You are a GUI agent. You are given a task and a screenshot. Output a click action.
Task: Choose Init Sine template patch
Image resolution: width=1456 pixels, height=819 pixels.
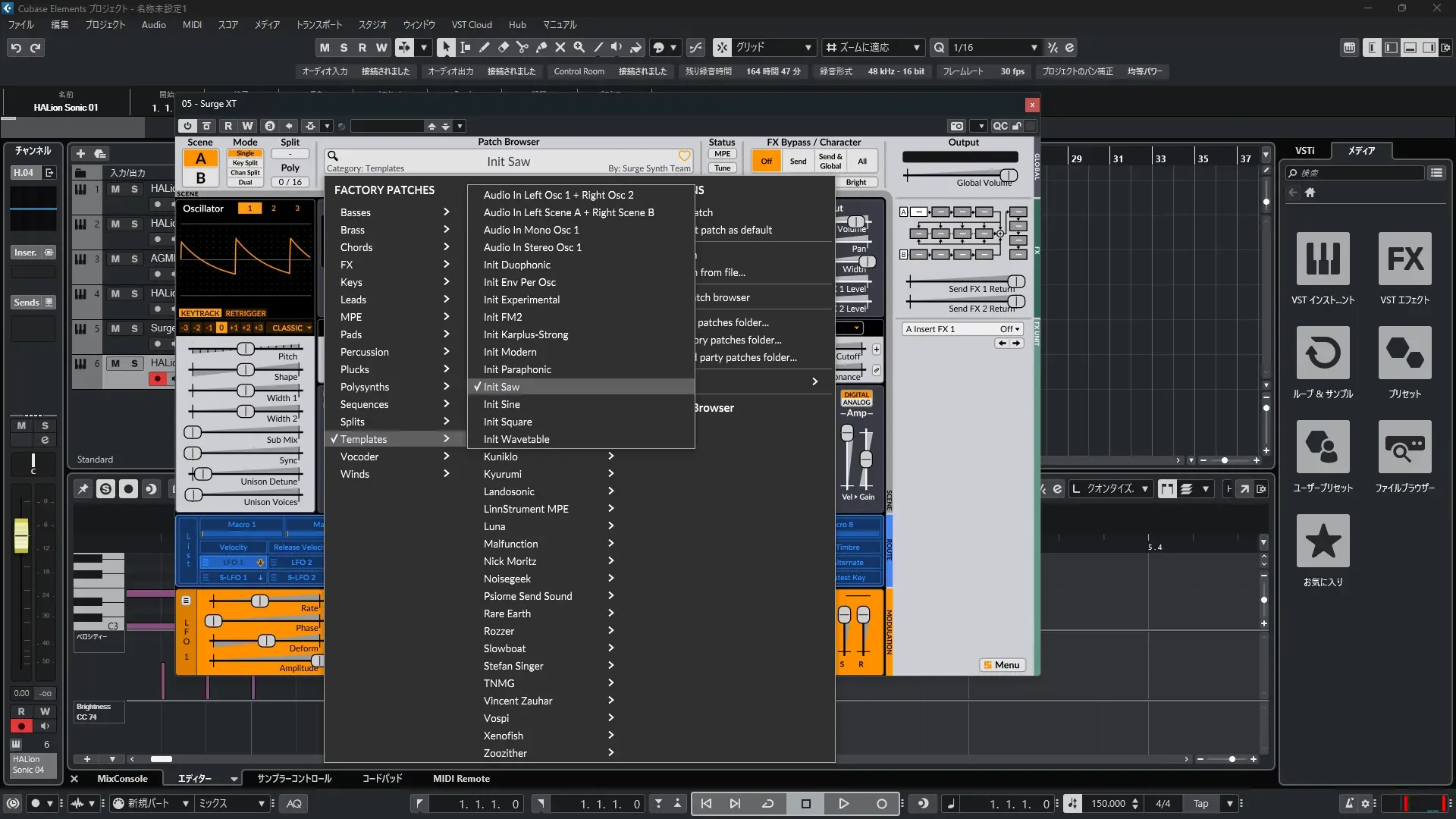(502, 404)
